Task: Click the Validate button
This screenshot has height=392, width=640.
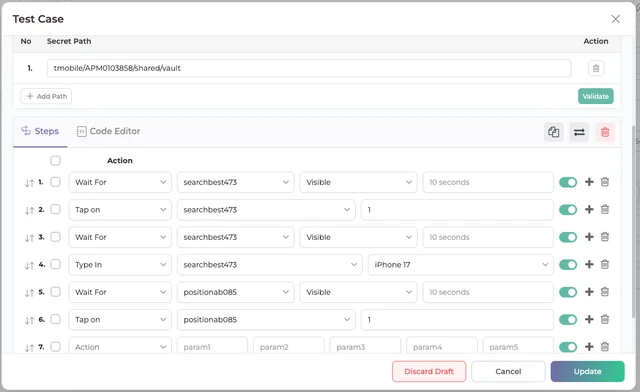Action: 595,96
